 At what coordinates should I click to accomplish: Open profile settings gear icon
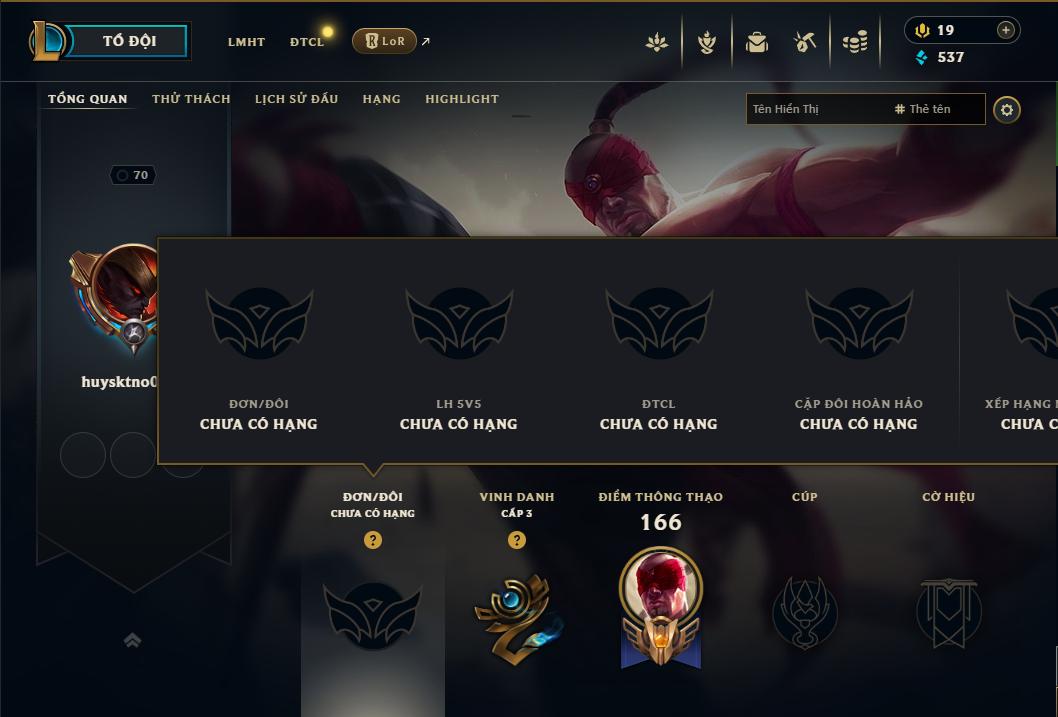pos(1007,110)
